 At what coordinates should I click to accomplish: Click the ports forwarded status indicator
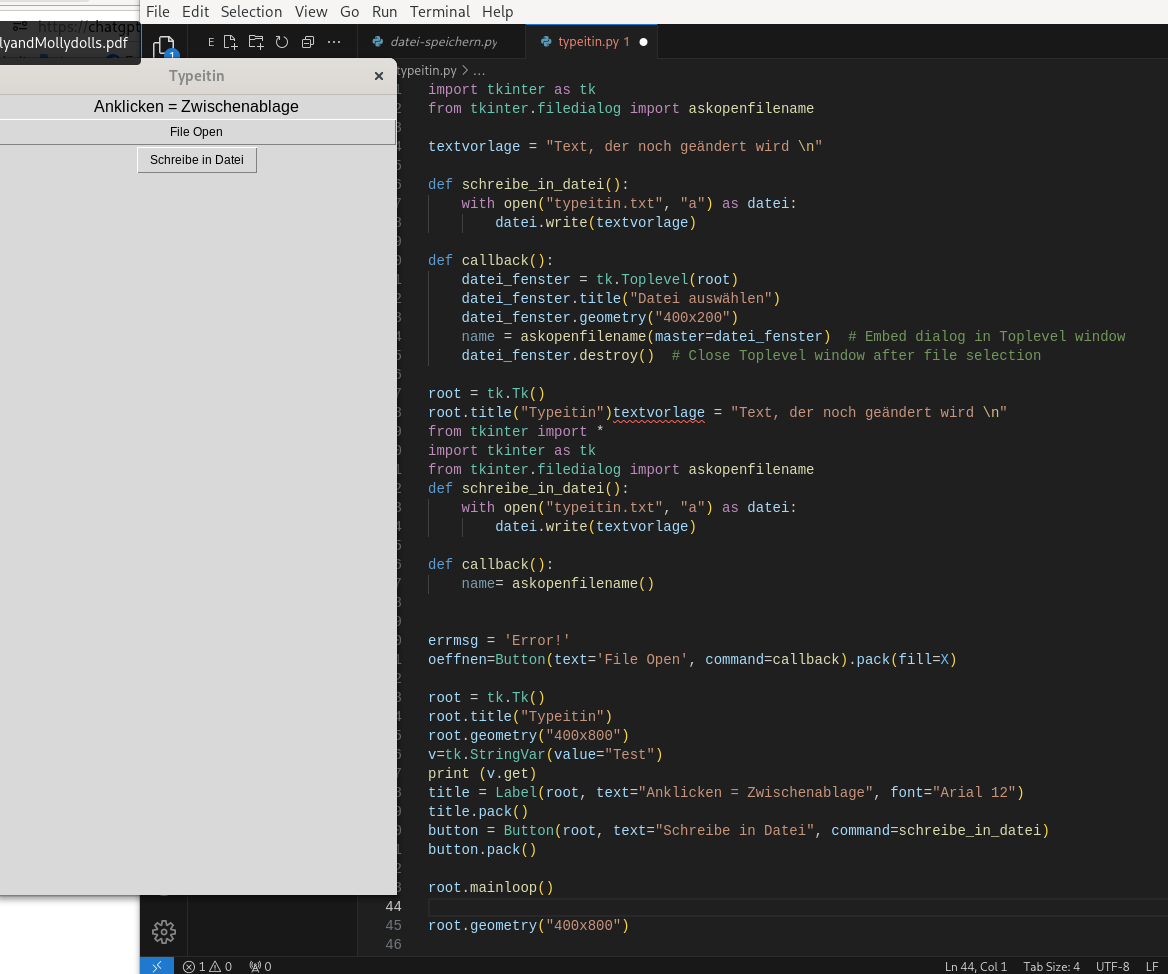[261, 967]
